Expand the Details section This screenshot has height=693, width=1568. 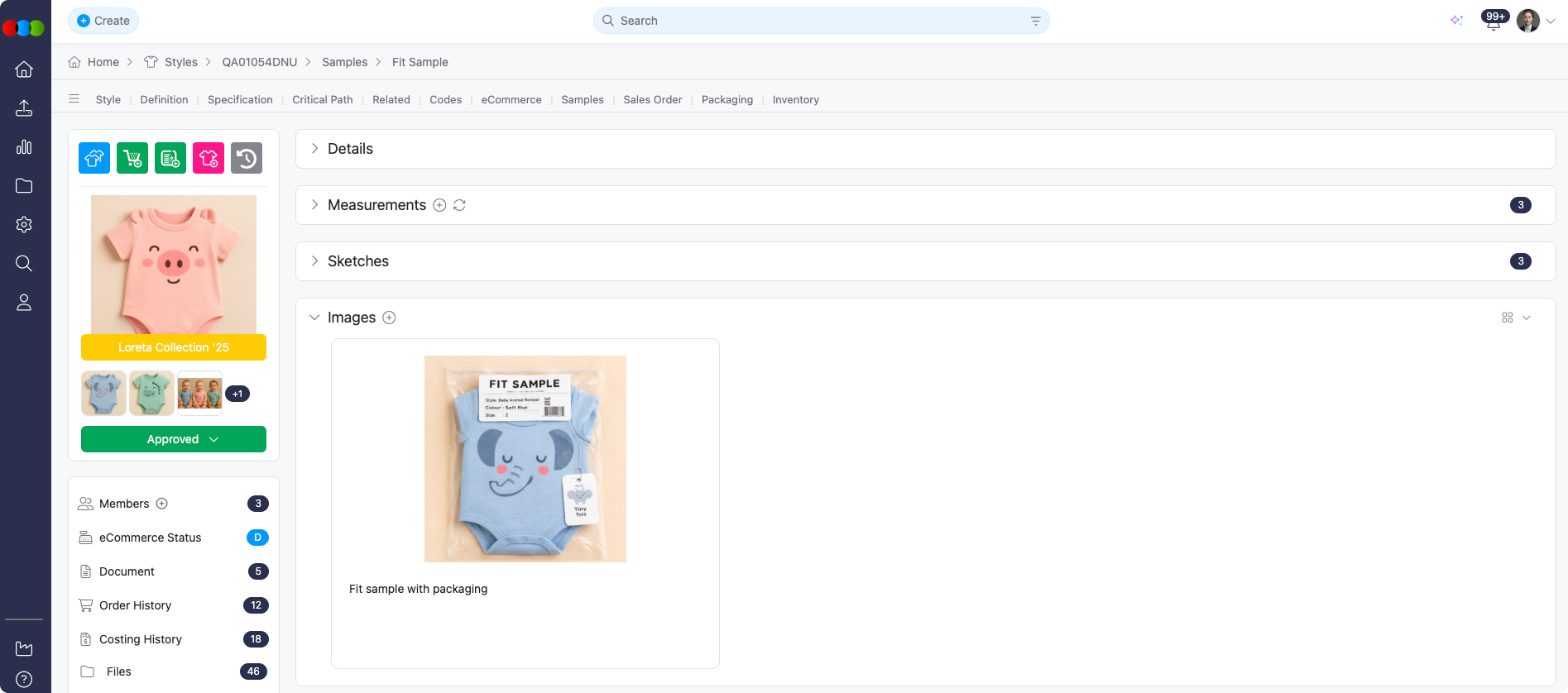[x=314, y=149]
